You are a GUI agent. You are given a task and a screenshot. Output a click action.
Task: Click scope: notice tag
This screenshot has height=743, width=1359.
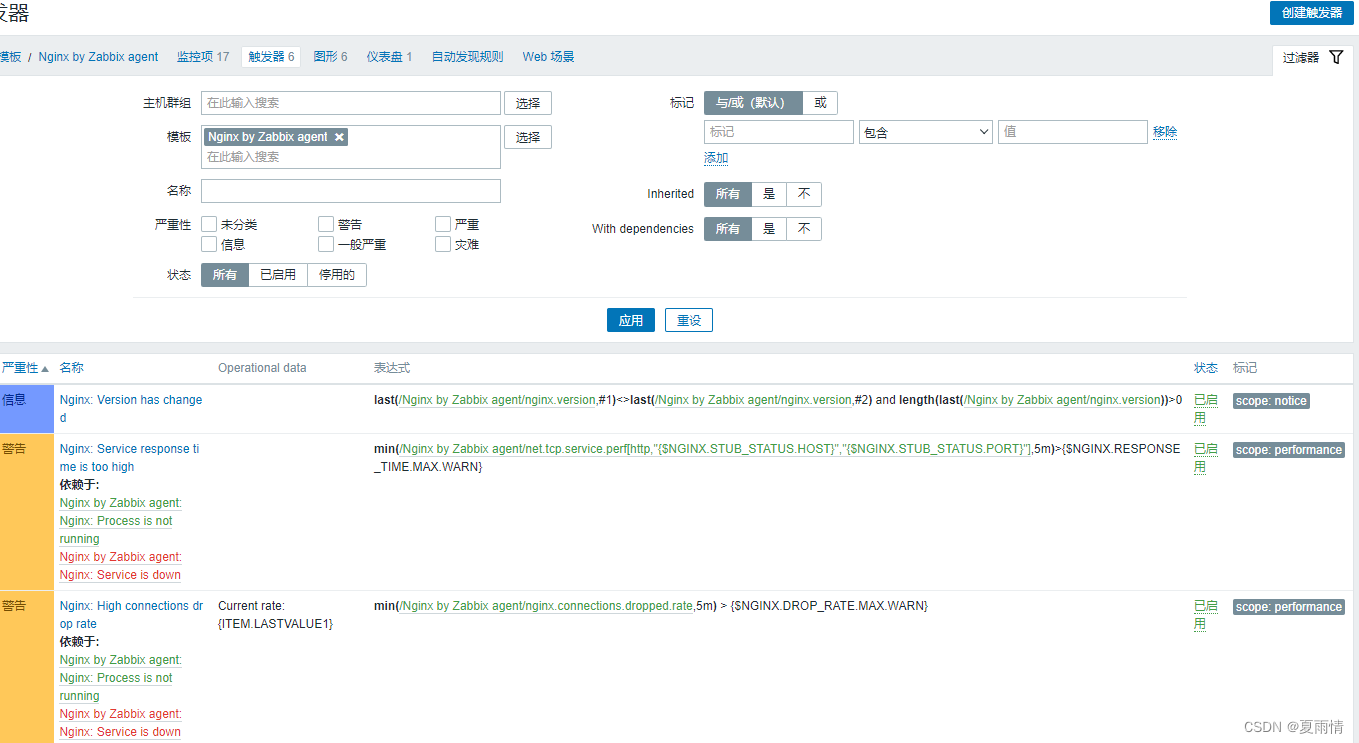1271,401
